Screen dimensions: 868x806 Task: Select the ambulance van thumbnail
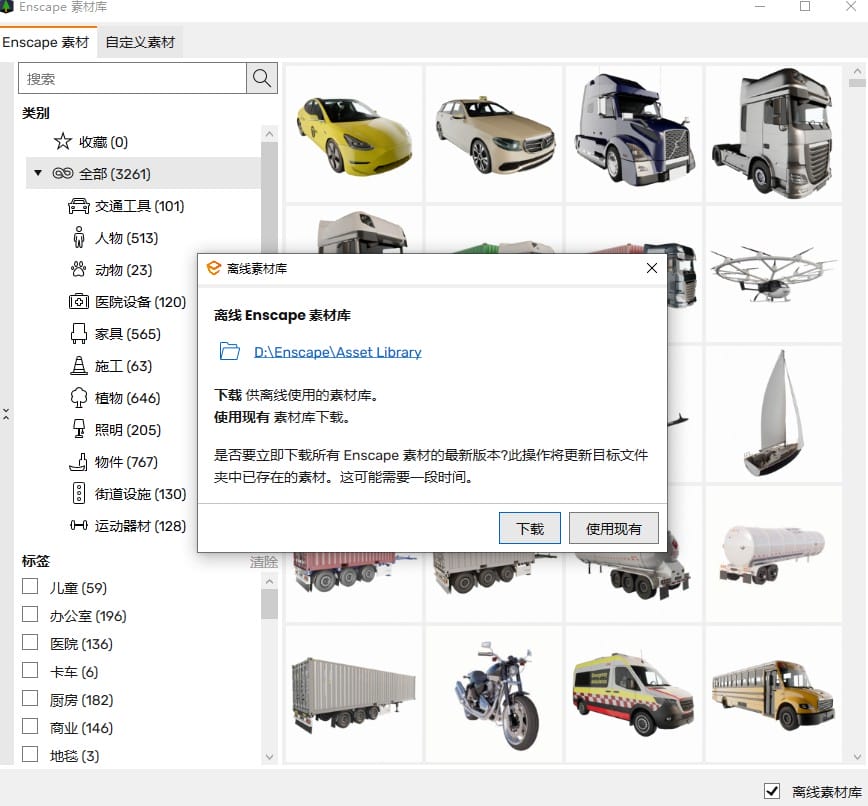click(633, 694)
